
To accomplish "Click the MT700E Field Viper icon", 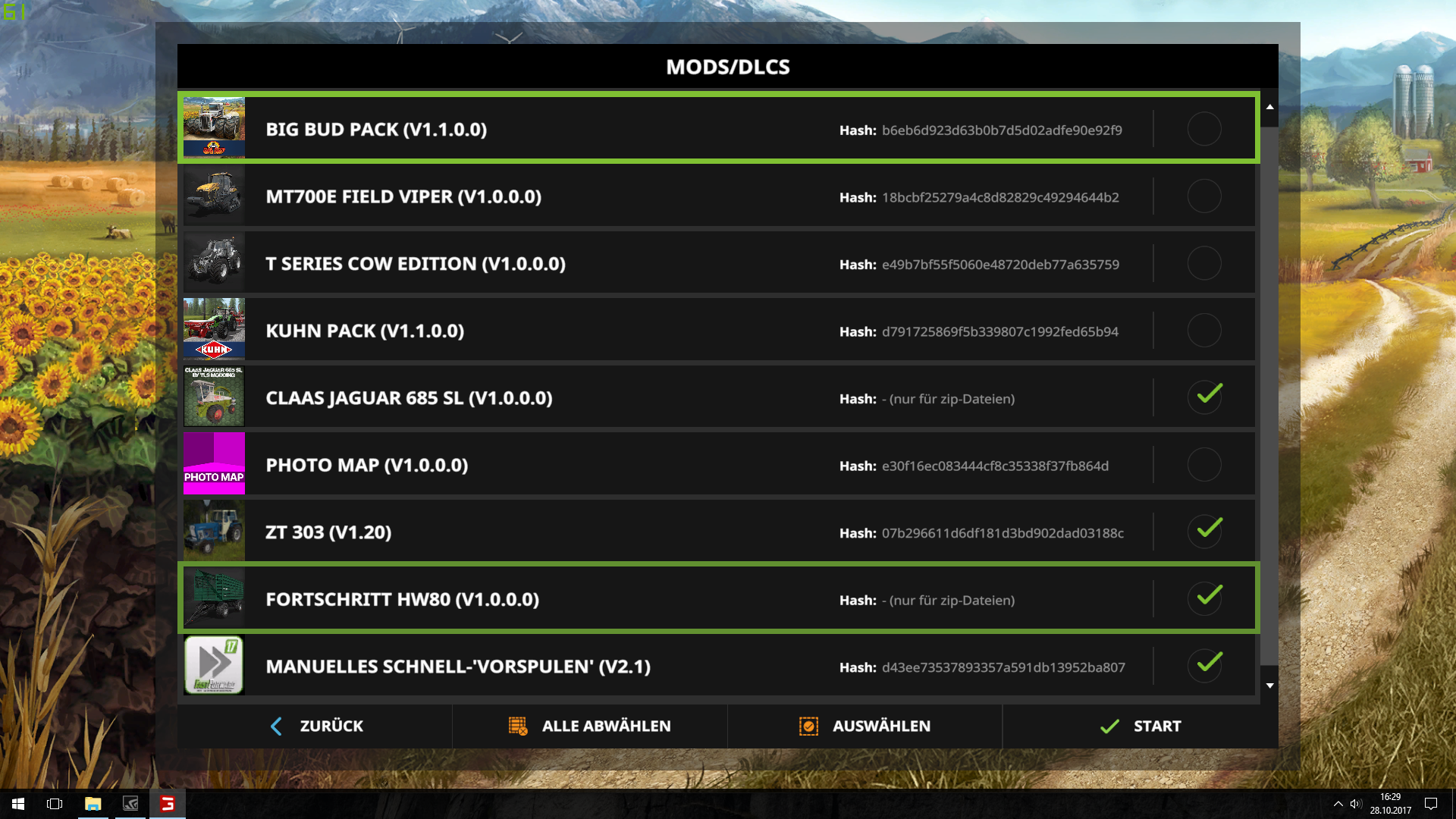I will (x=214, y=195).
